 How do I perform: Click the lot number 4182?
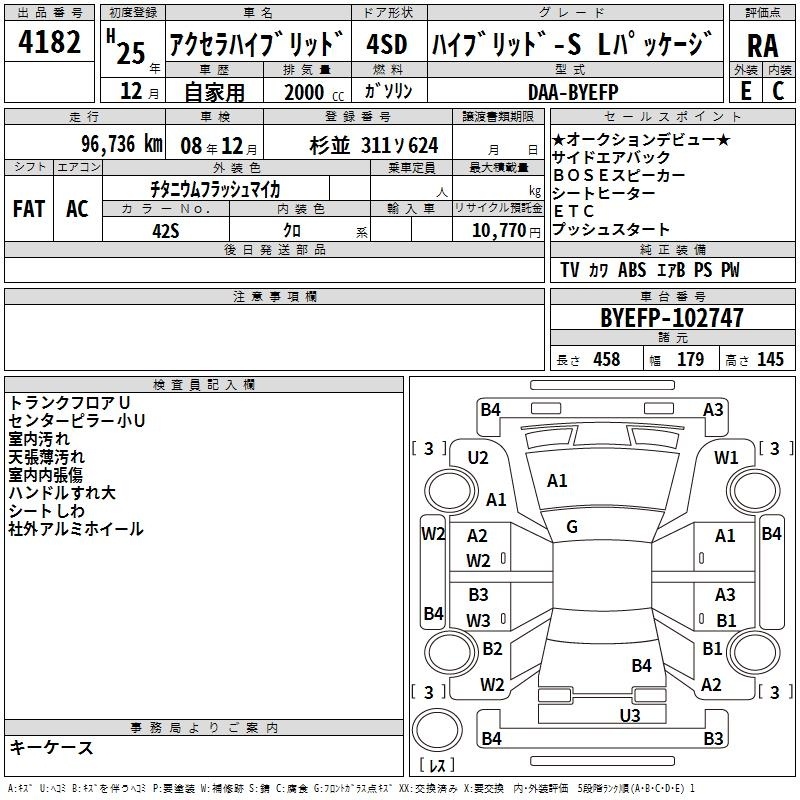50,42
